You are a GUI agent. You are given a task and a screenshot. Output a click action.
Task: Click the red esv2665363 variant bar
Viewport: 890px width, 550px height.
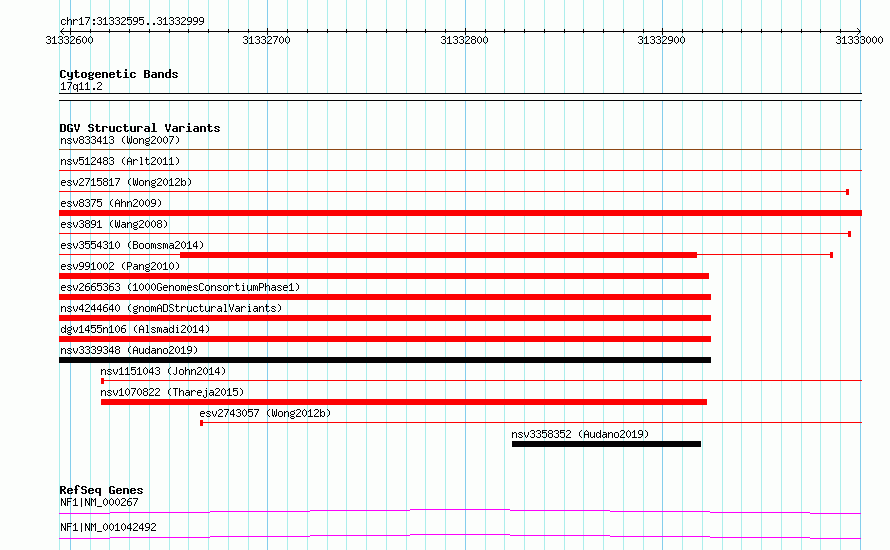pyautogui.click(x=385, y=297)
